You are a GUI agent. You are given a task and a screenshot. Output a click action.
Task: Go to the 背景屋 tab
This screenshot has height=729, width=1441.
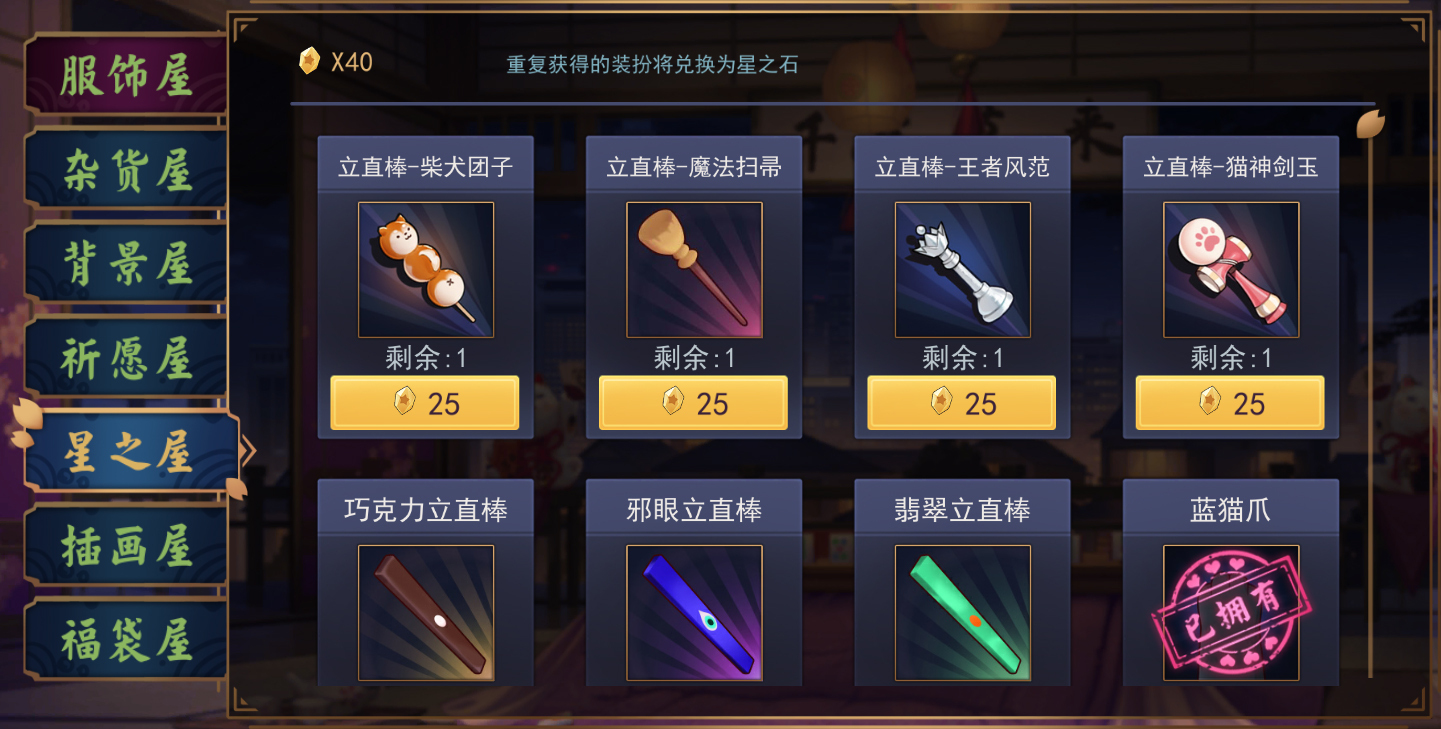tap(126, 265)
